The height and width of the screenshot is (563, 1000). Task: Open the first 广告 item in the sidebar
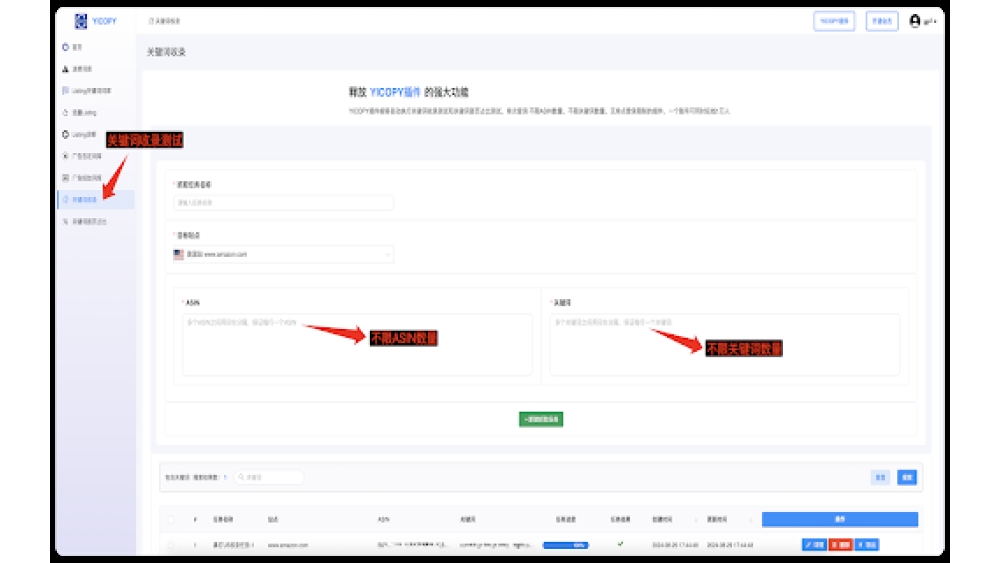(82, 156)
